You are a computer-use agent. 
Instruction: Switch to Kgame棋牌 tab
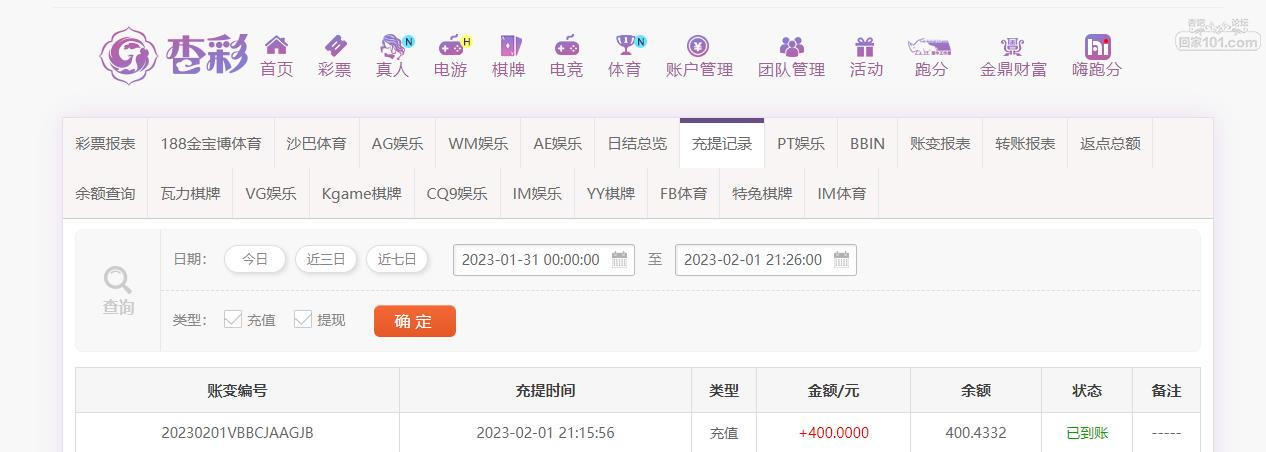[362, 193]
